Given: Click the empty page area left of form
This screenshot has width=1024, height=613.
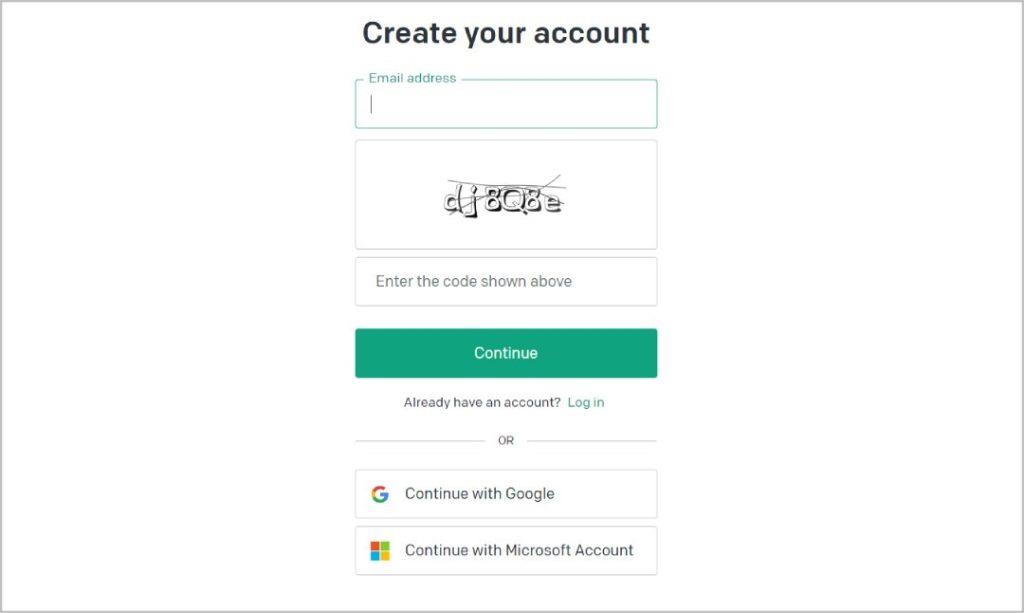Looking at the screenshot, I should tap(176, 307).
